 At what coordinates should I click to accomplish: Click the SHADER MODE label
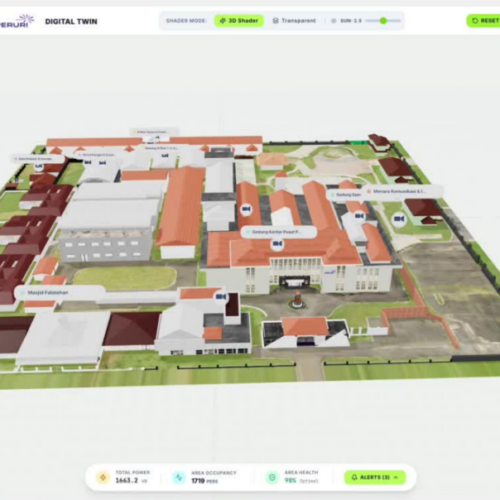click(186, 21)
